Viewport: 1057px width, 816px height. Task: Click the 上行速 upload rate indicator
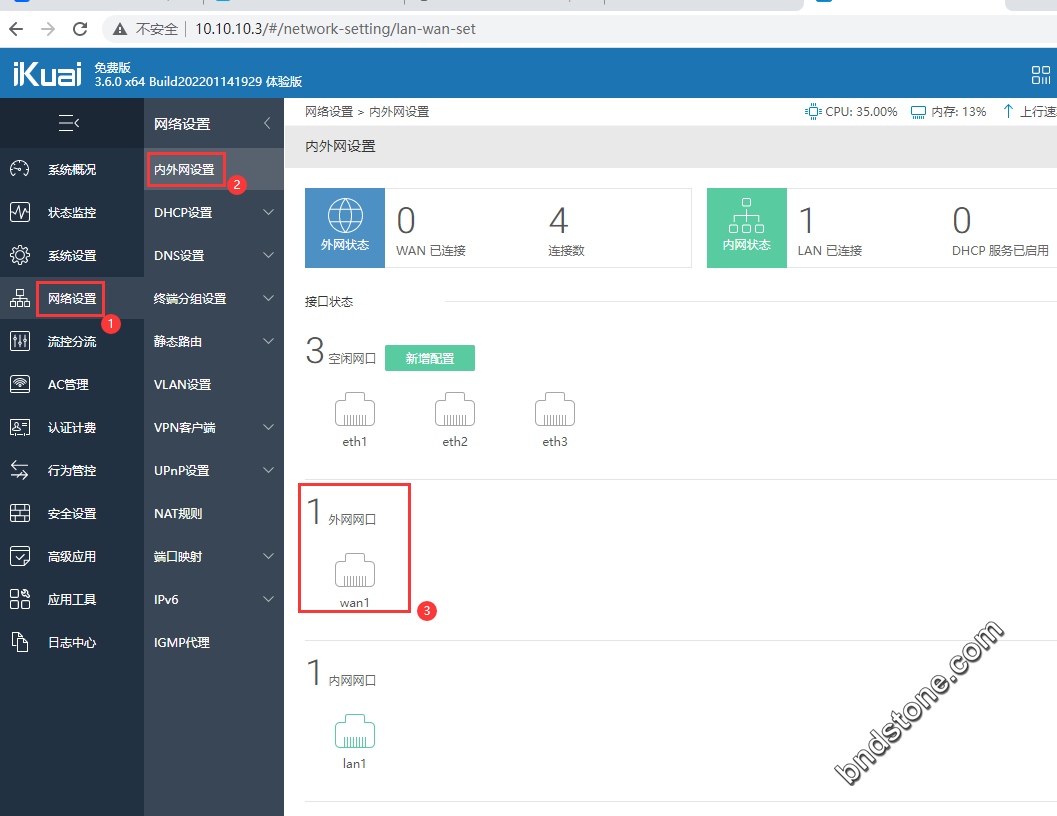(x=1029, y=111)
